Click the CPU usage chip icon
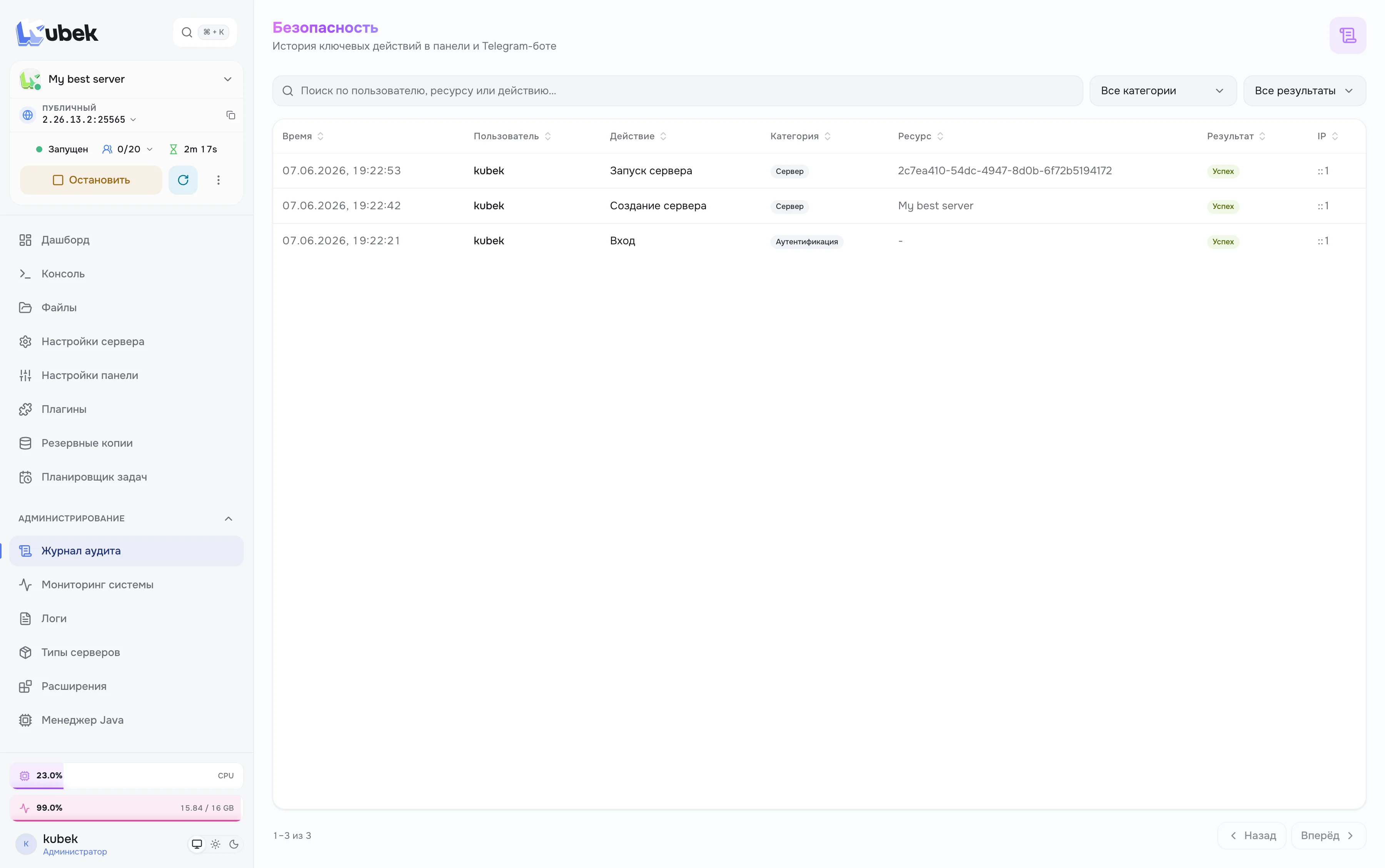Screen dimensions: 1385x868 tap(25, 776)
